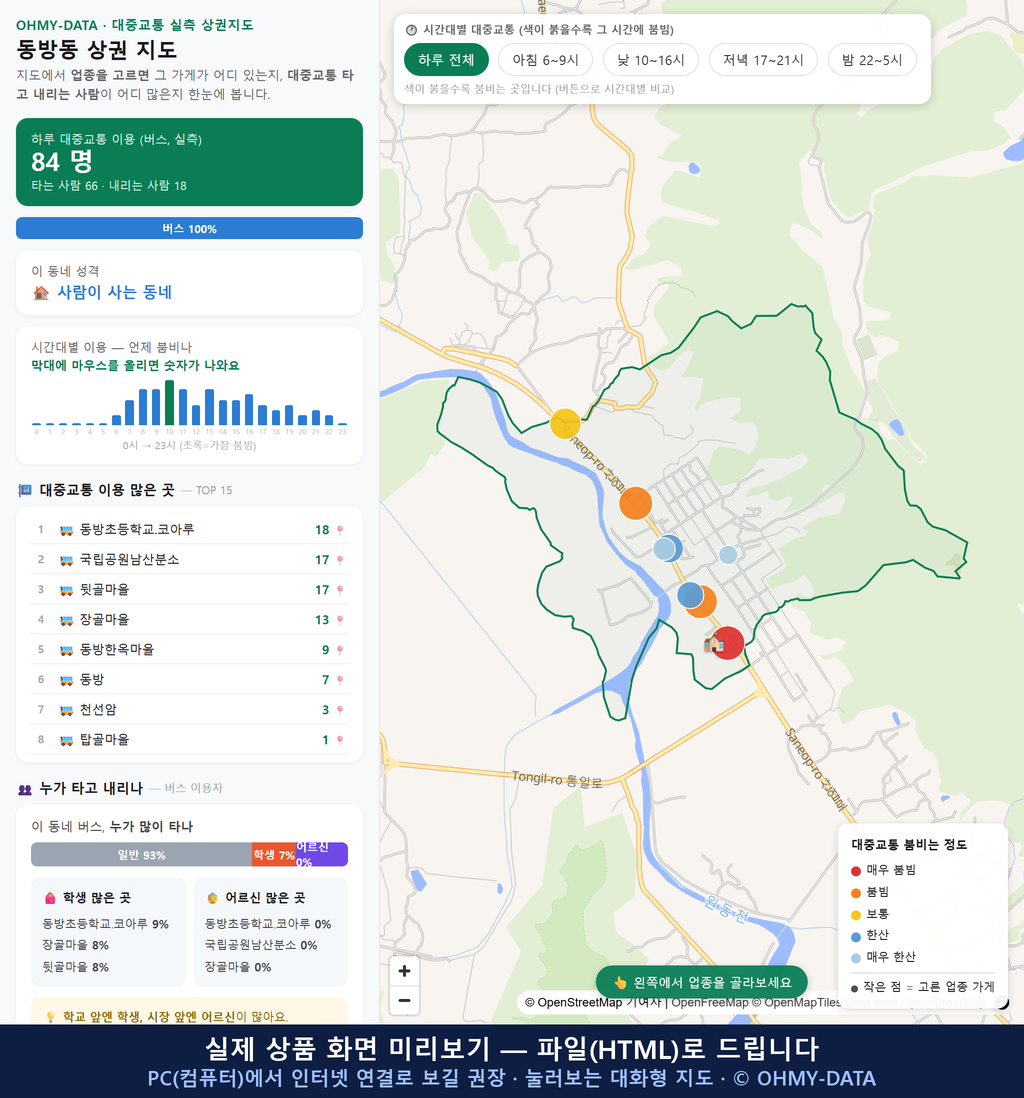Click the school icon on the map
Viewport: 1024px width, 1098px height.
coord(714,643)
